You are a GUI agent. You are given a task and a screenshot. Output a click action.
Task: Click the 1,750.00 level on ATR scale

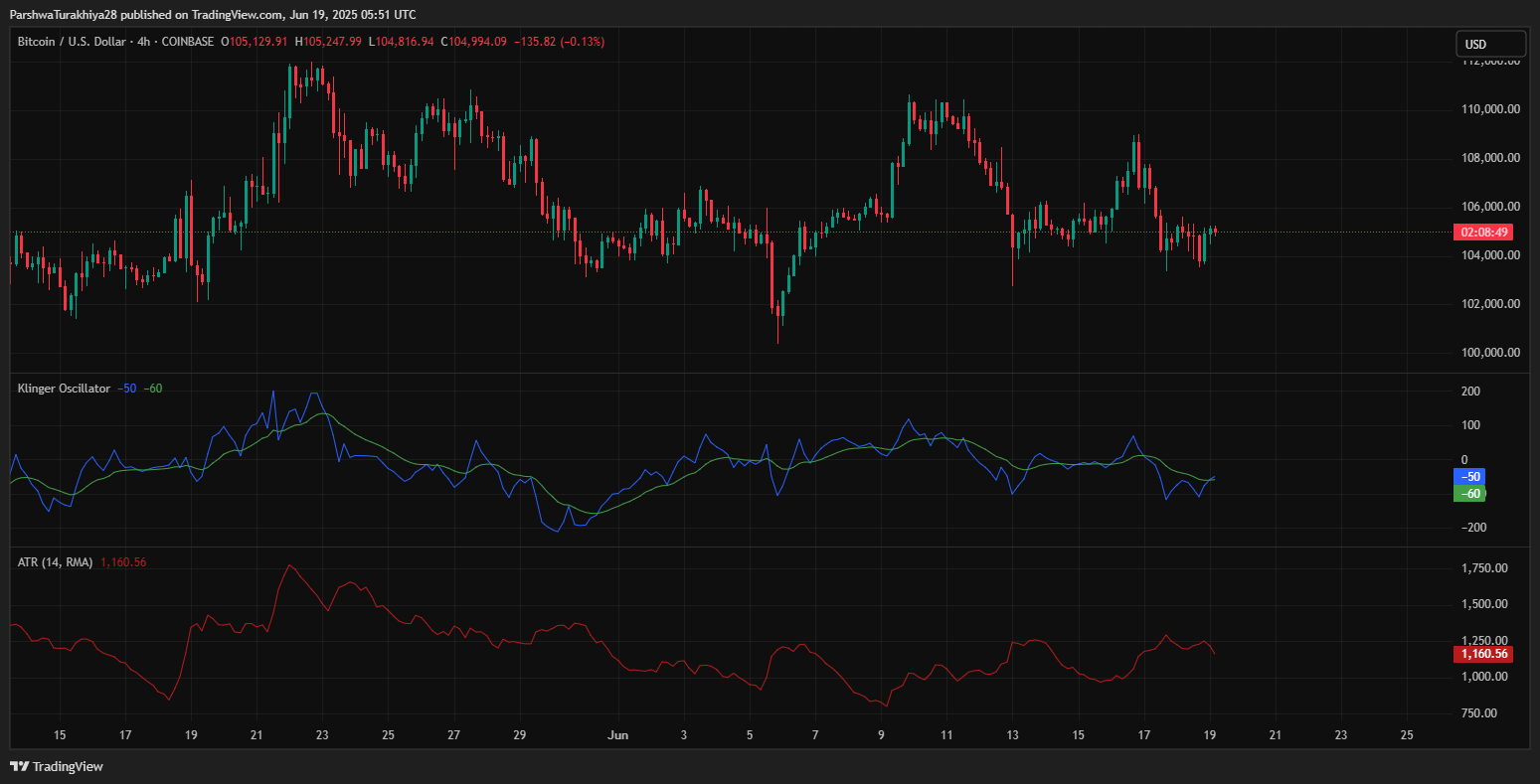tap(1480, 568)
